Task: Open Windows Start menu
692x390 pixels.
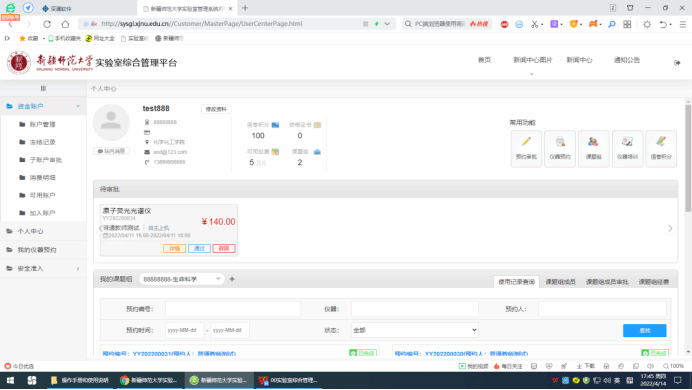Action: 10,380
